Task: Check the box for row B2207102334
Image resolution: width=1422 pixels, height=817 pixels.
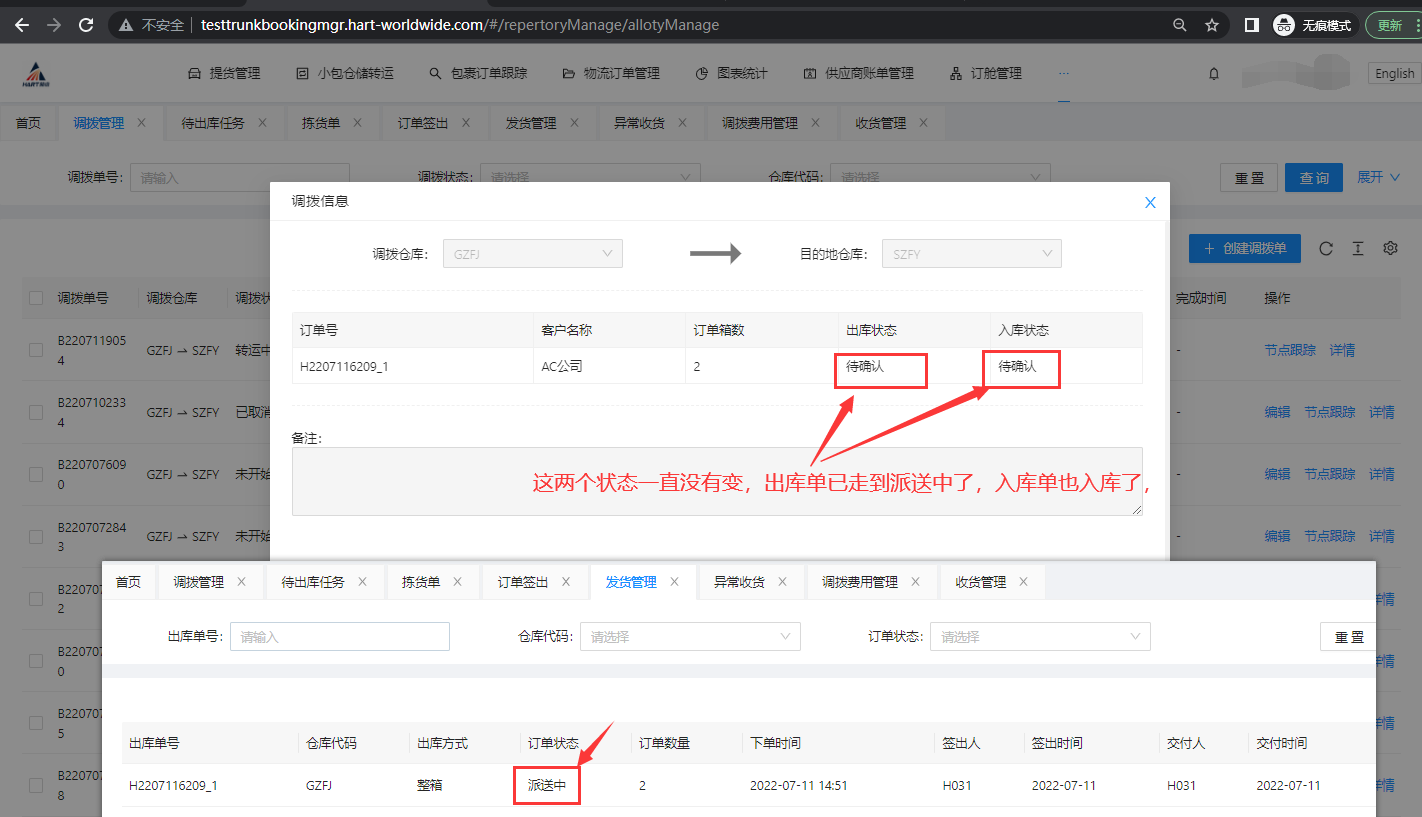Action: point(36,412)
